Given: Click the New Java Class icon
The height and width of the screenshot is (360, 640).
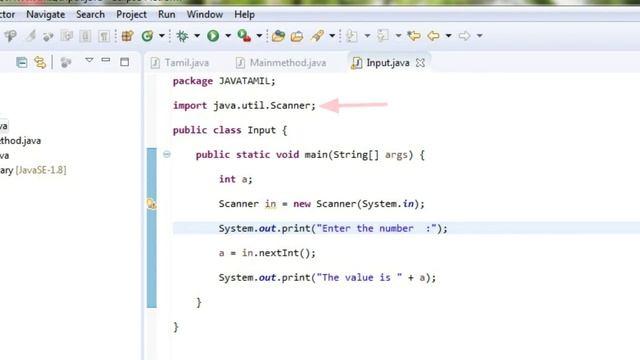Looking at the screenshot, I should pos(147,36).
